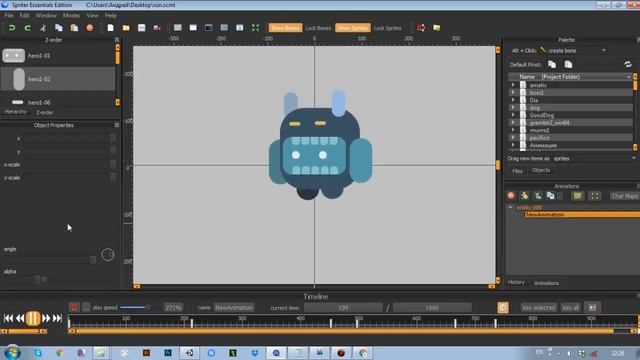Click the red circular icon right of Lock Sprites

(421, 28)
